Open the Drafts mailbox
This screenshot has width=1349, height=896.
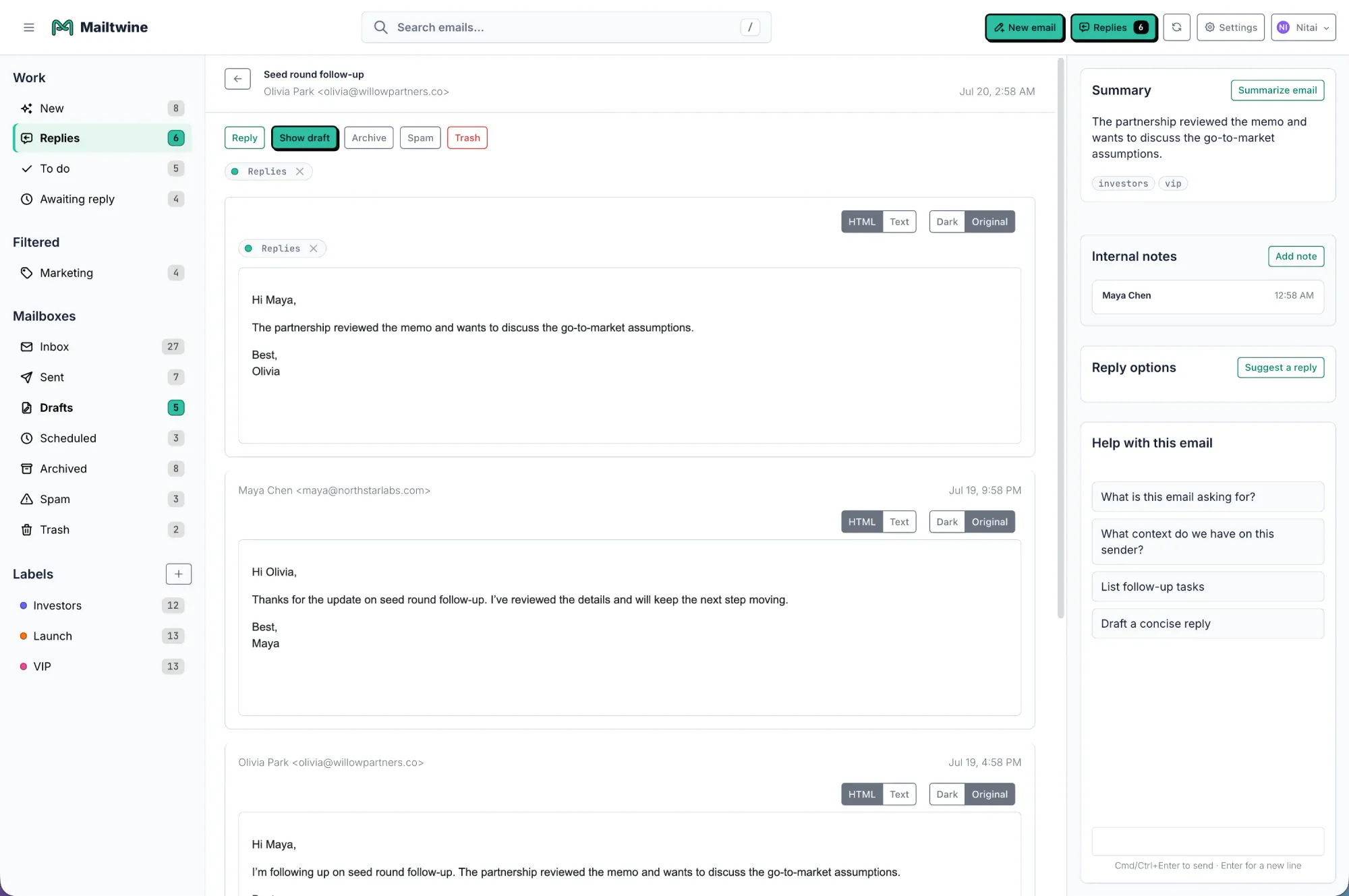pyautogui.click(x=102, y=408)
